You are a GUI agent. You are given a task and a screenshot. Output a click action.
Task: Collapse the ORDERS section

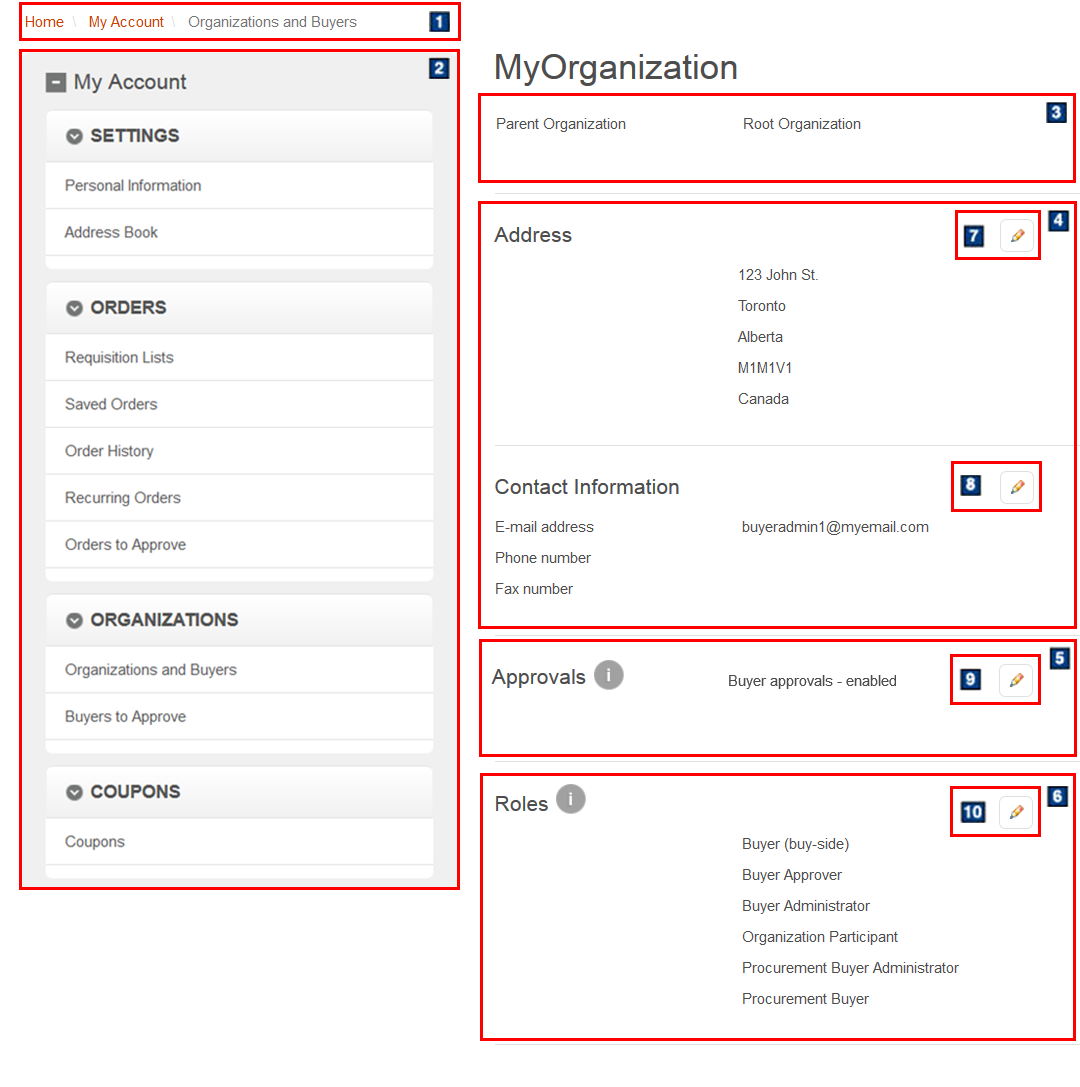tap(74, 308)
